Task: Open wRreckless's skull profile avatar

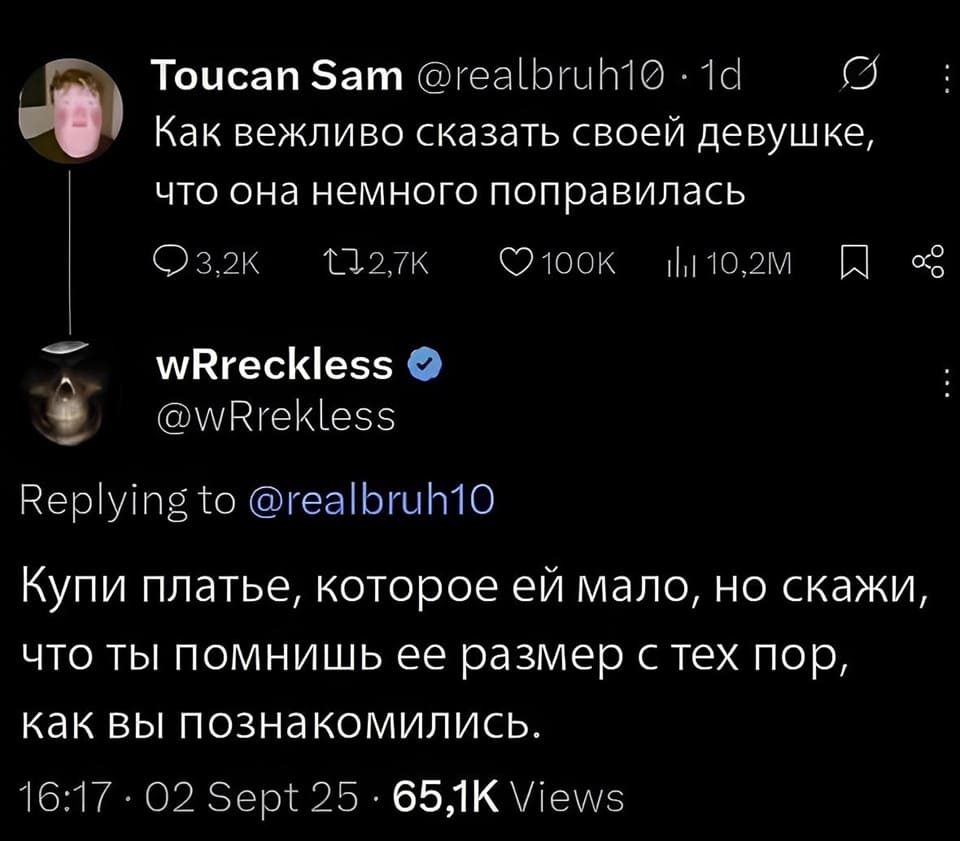Action: click(x=63, y=395)
